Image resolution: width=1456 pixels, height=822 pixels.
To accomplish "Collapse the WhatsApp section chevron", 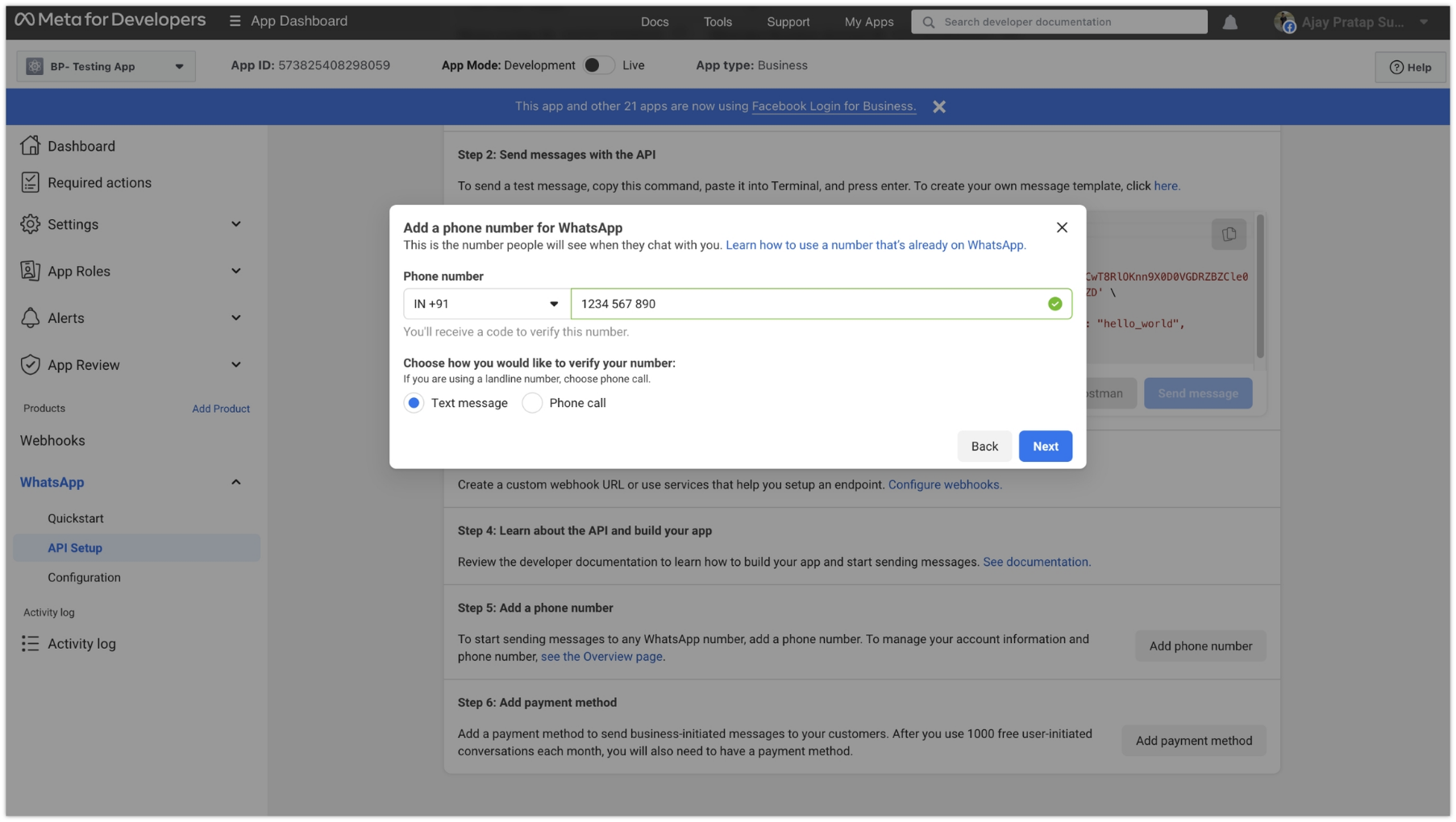I will [x=235, y=482].
